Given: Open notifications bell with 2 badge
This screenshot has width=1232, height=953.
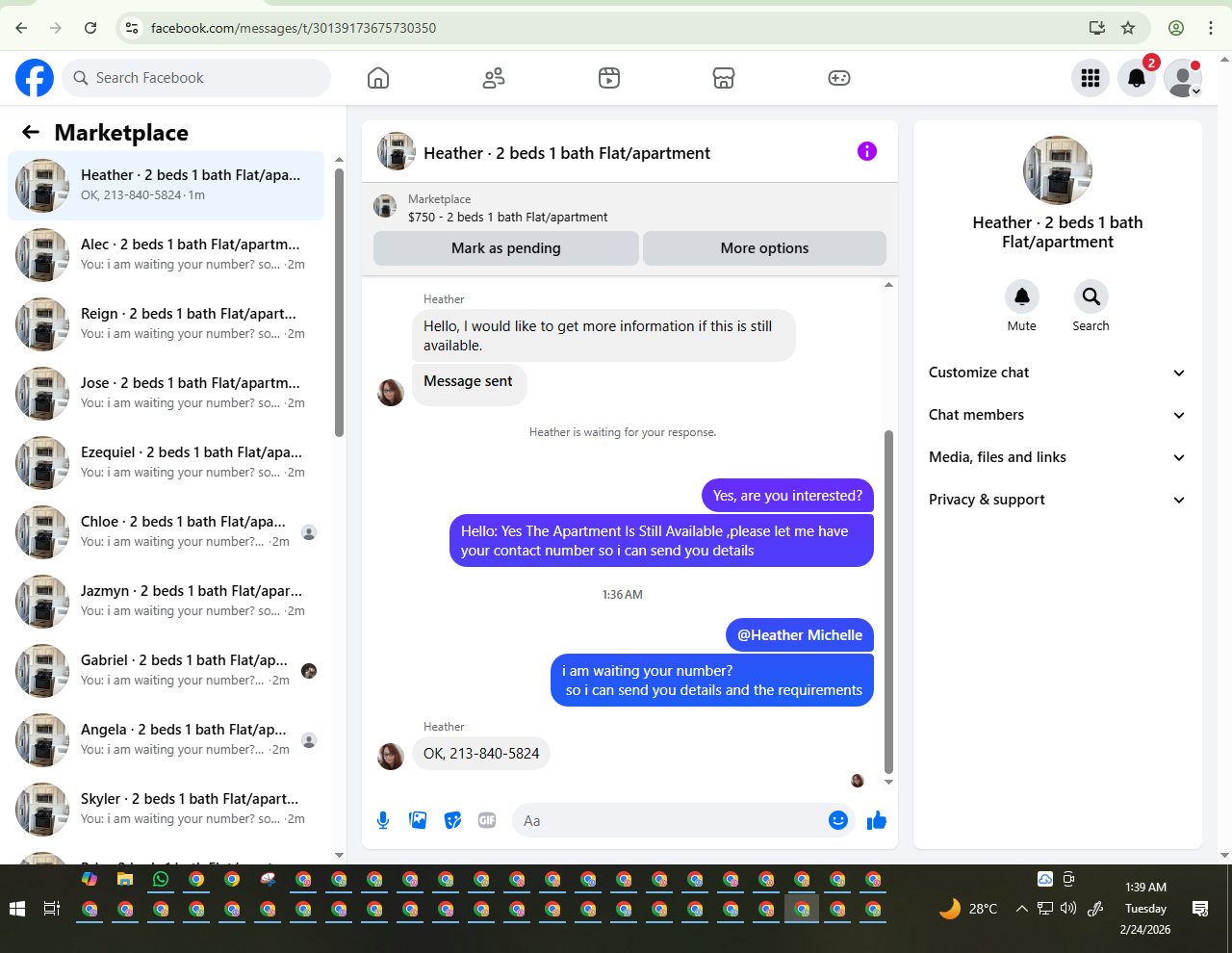Looking at the screenshot, I should pyautogui.click(x=1137, y=78).
